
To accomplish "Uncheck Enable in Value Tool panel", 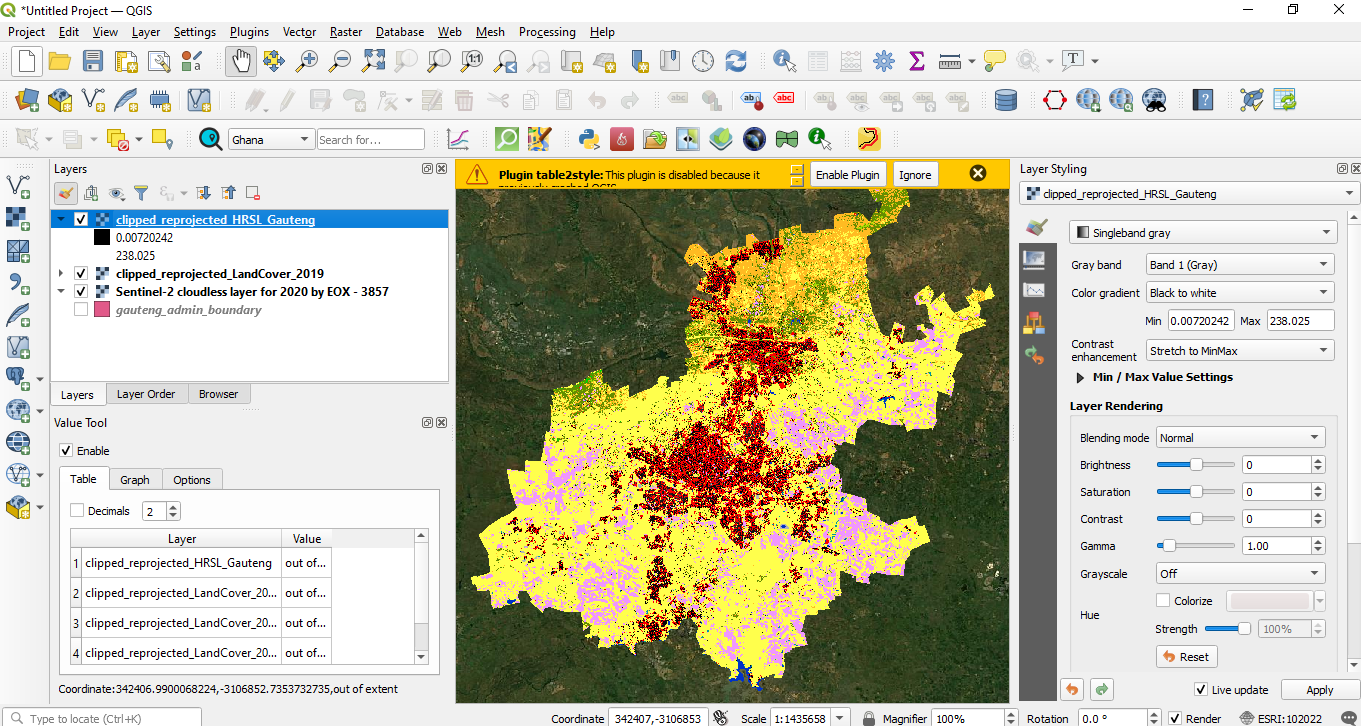I will tap(66, 450).
